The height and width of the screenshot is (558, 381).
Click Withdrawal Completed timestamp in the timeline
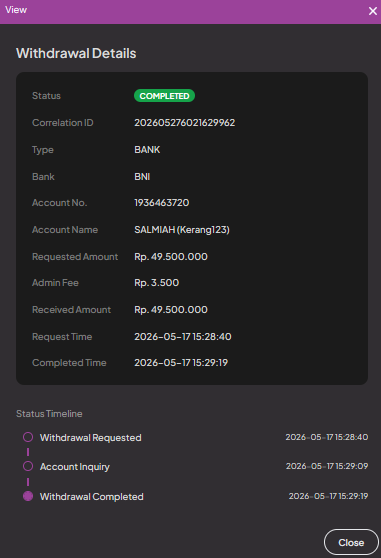[328, 496]
